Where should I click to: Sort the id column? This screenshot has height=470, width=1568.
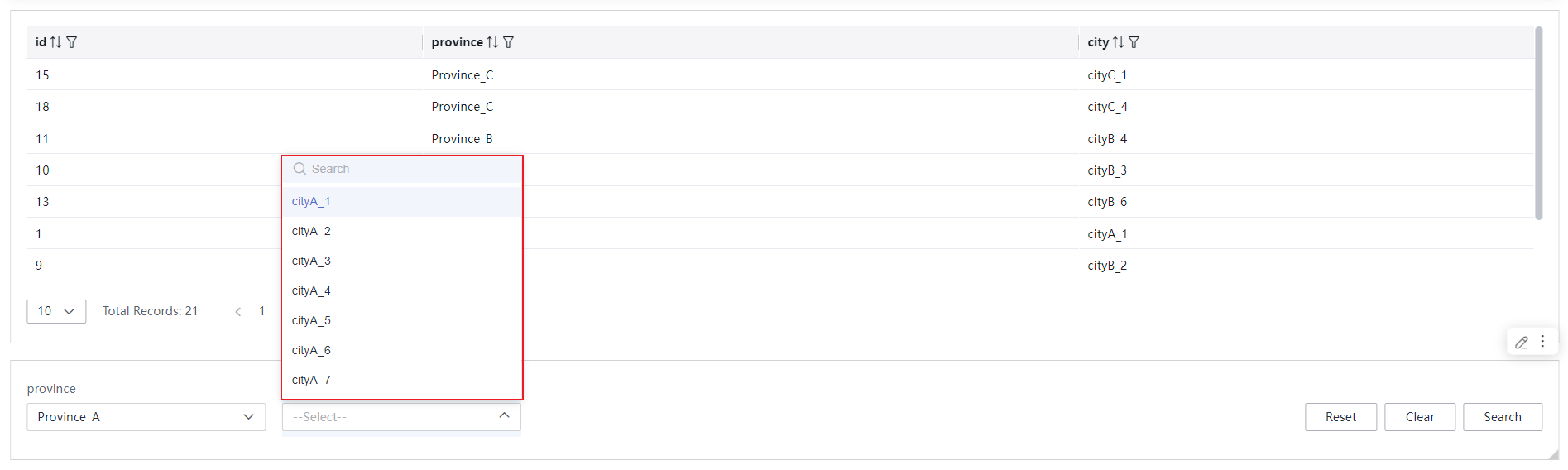pyautogui.click(x=55, y=42)
